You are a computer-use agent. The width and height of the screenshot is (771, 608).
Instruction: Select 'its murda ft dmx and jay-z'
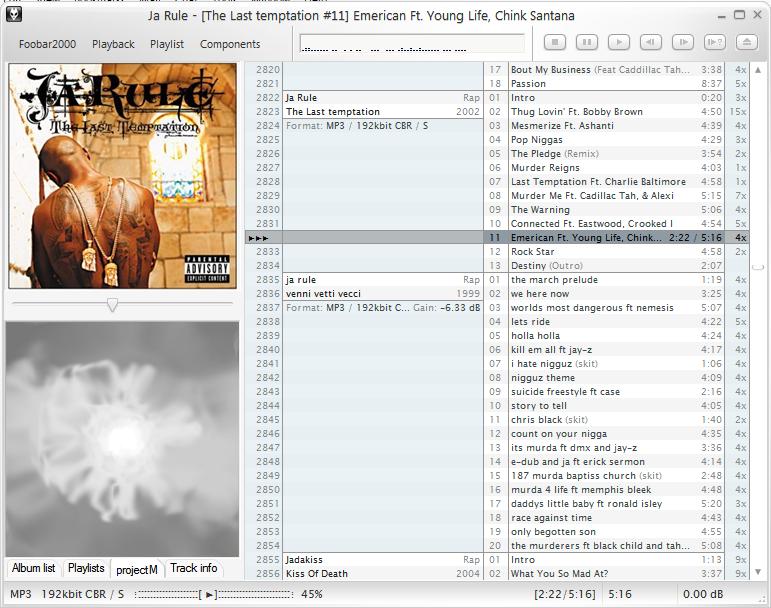pyautogui.click(x=616, y=448)
